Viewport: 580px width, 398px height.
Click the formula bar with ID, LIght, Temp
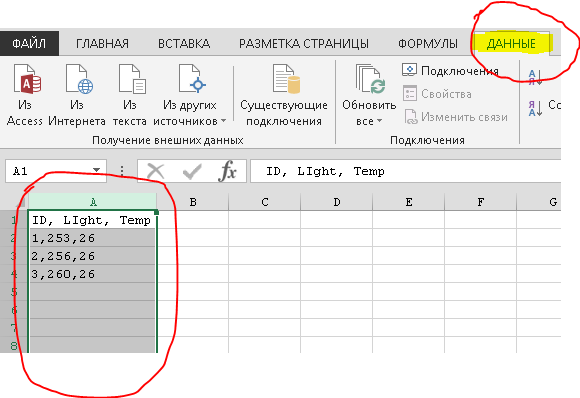tap(405, 171)
